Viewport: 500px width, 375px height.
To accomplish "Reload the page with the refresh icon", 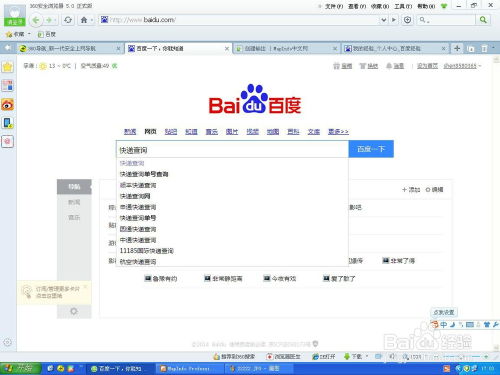I will tap(68, 20).
